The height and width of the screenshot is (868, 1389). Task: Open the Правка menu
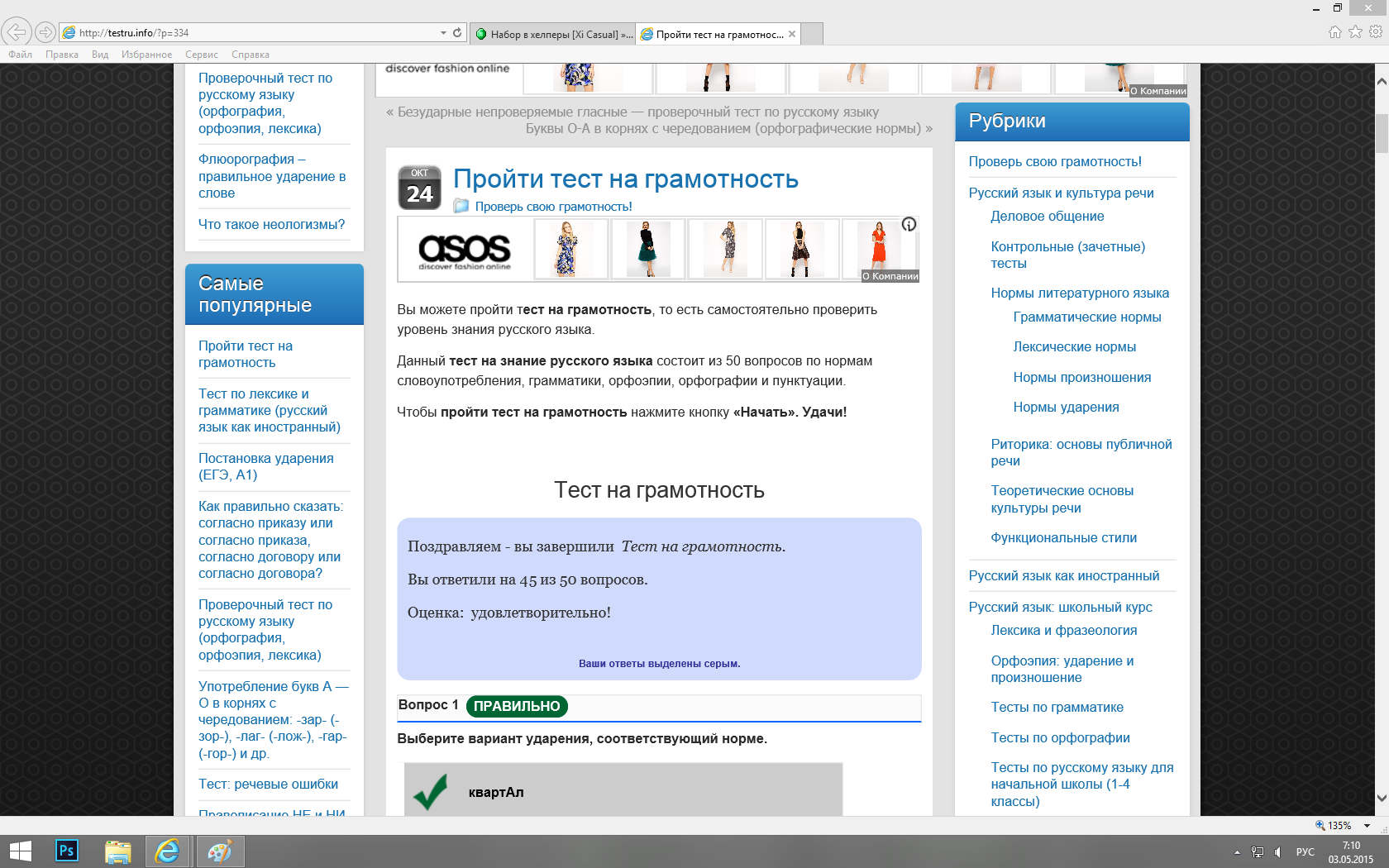coord(62,55)
